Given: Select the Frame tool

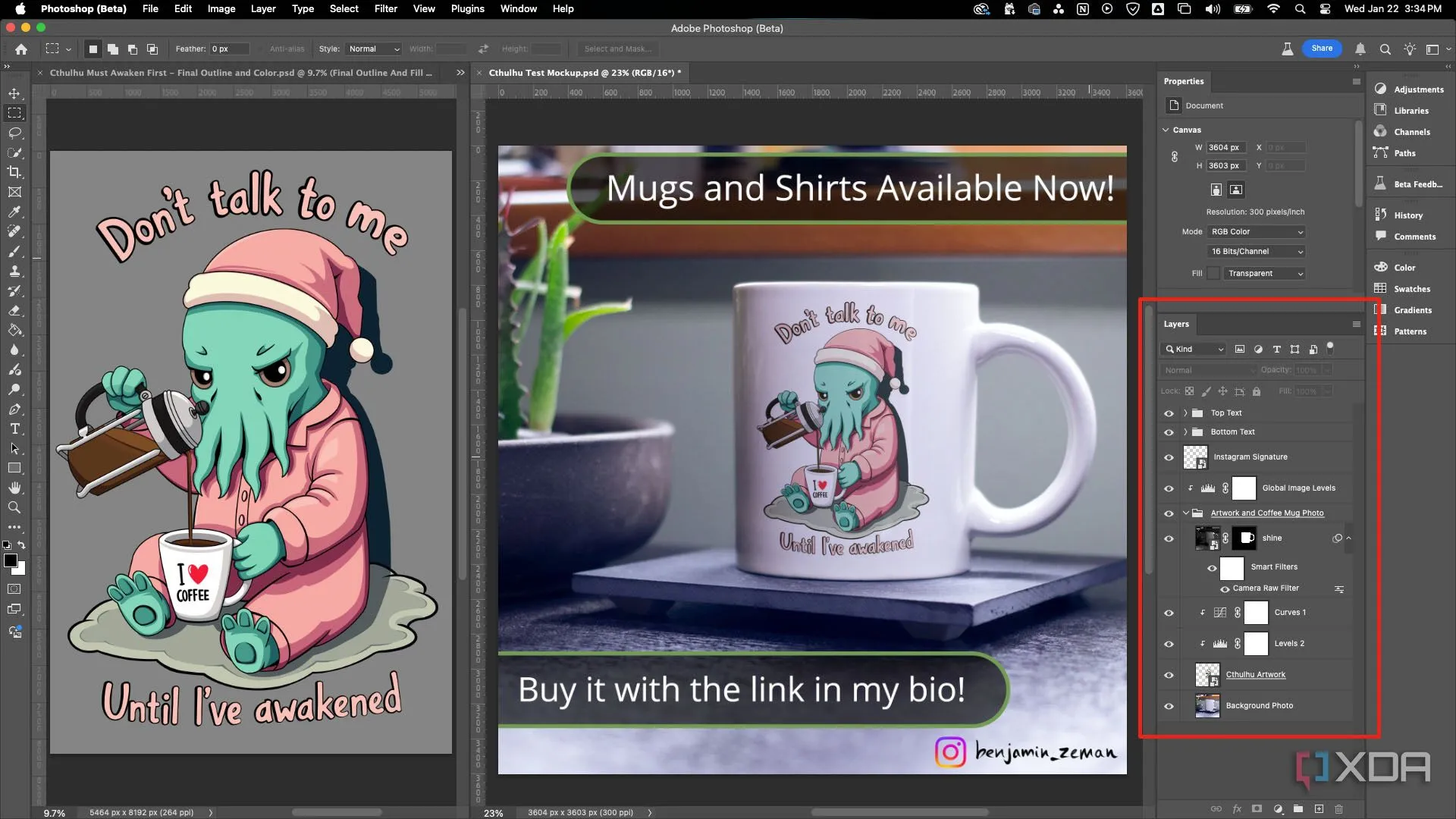Looking at the screenshot, I should point(14,192).
